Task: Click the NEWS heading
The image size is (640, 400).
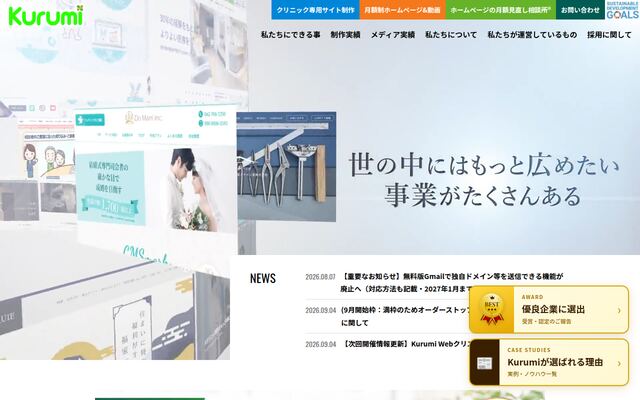Action: click(263, 278)
